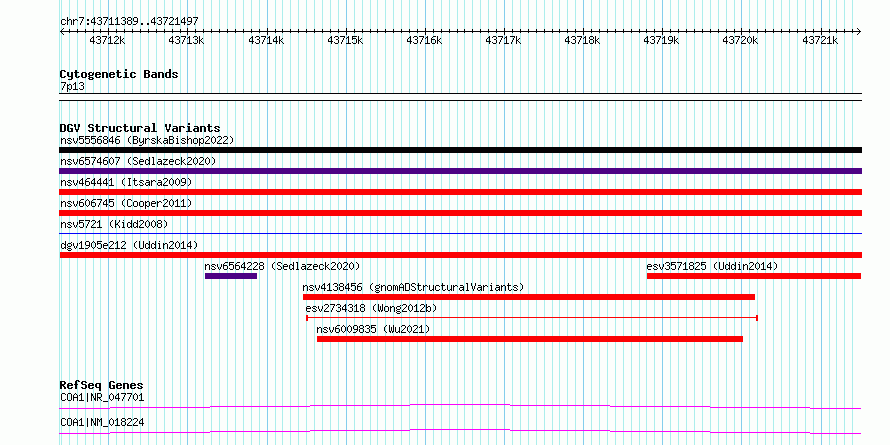The width and height of the screenshot is (890, 445).
Task: Click the nsv6009835 red variant bar
Action: click(530, 339)
